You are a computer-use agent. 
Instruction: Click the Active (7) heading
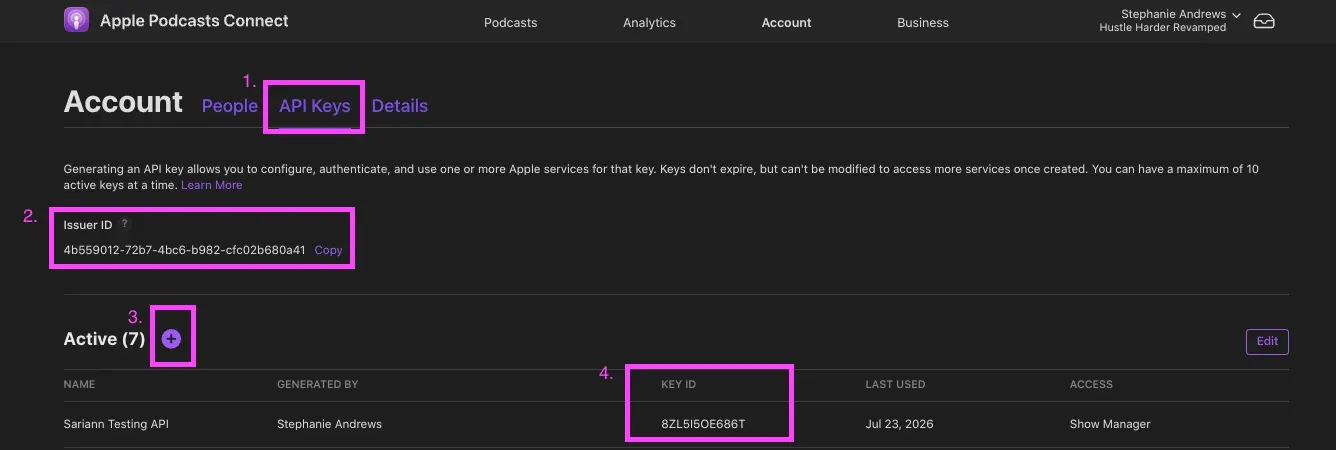click(x=104, y=339)
